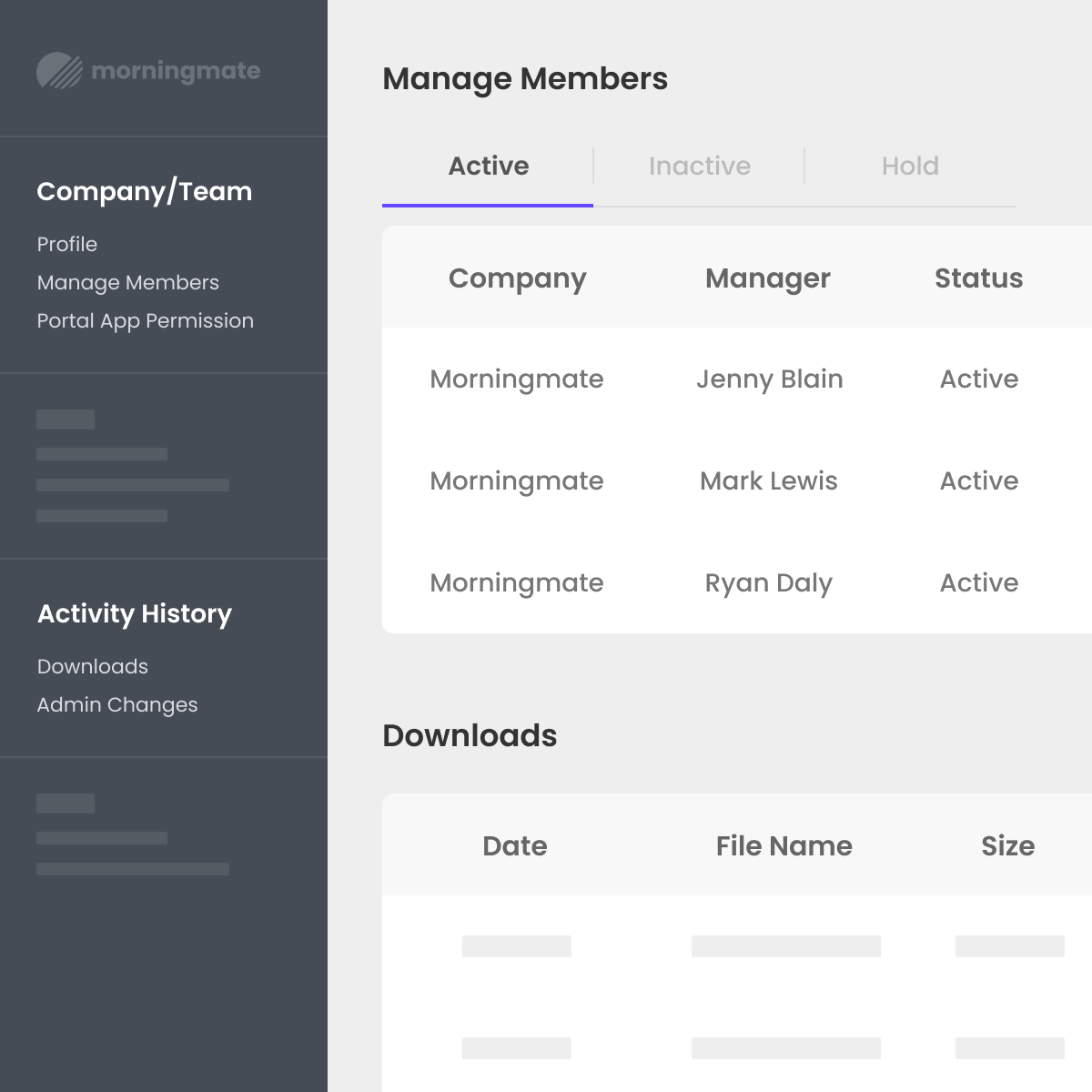Click the Size column header under Downloads
This screenshot has width=1092, height=1092.
[1007, 845]
